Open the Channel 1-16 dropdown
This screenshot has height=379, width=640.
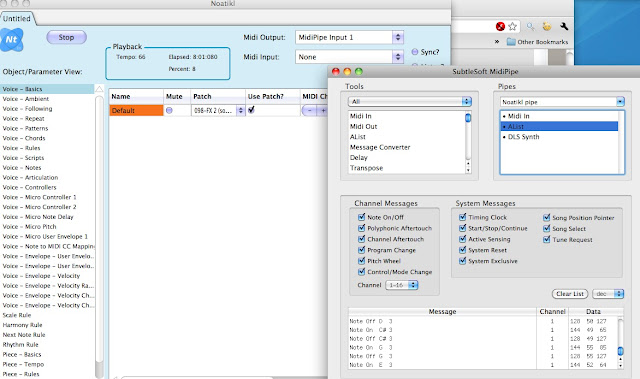pos(402,285)
